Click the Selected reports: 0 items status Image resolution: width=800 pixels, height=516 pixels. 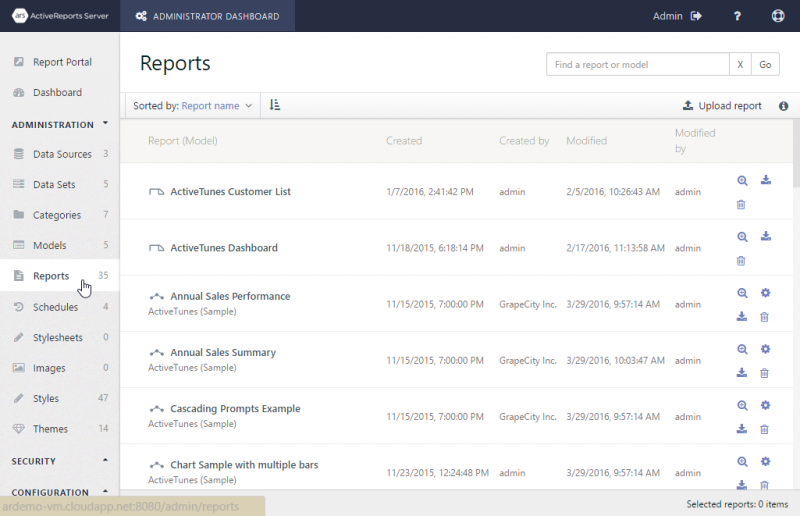737,504
